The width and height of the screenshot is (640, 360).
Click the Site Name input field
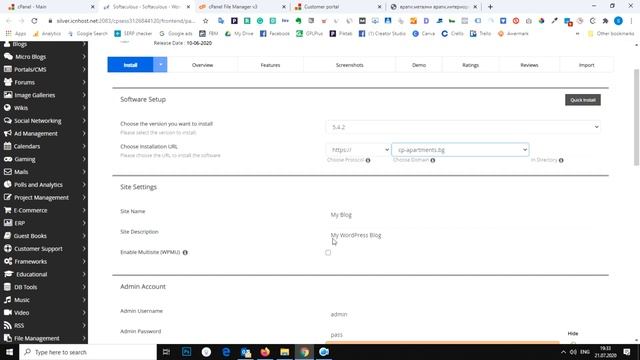[463, 215]
